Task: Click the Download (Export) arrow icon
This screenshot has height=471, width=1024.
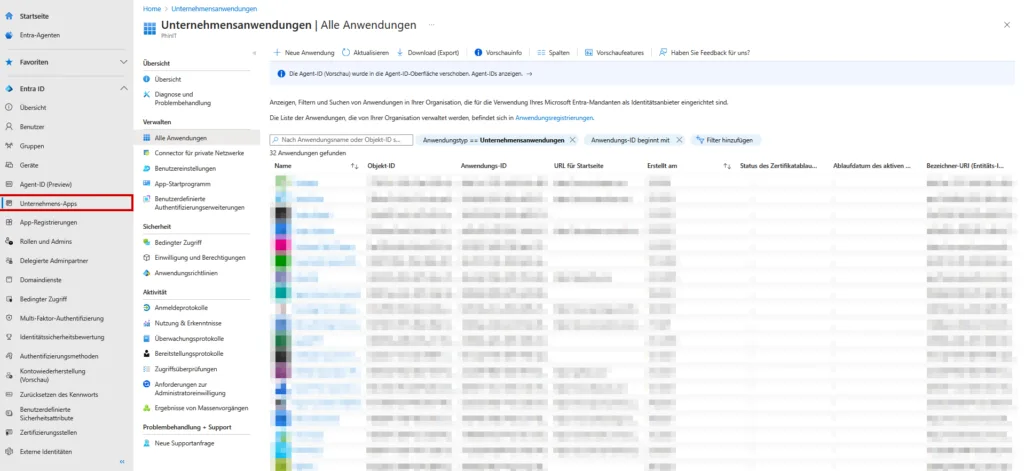Action: pos(401,52)
